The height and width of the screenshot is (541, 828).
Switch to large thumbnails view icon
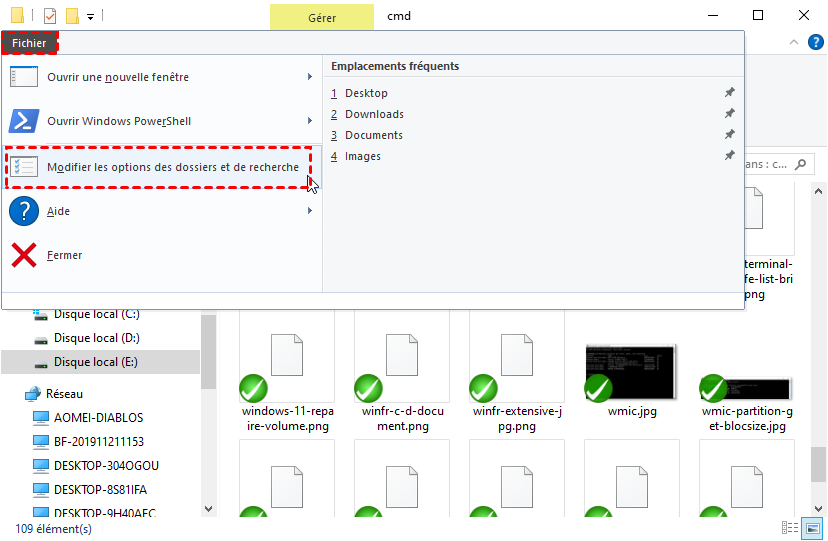[x=811, y=528]
